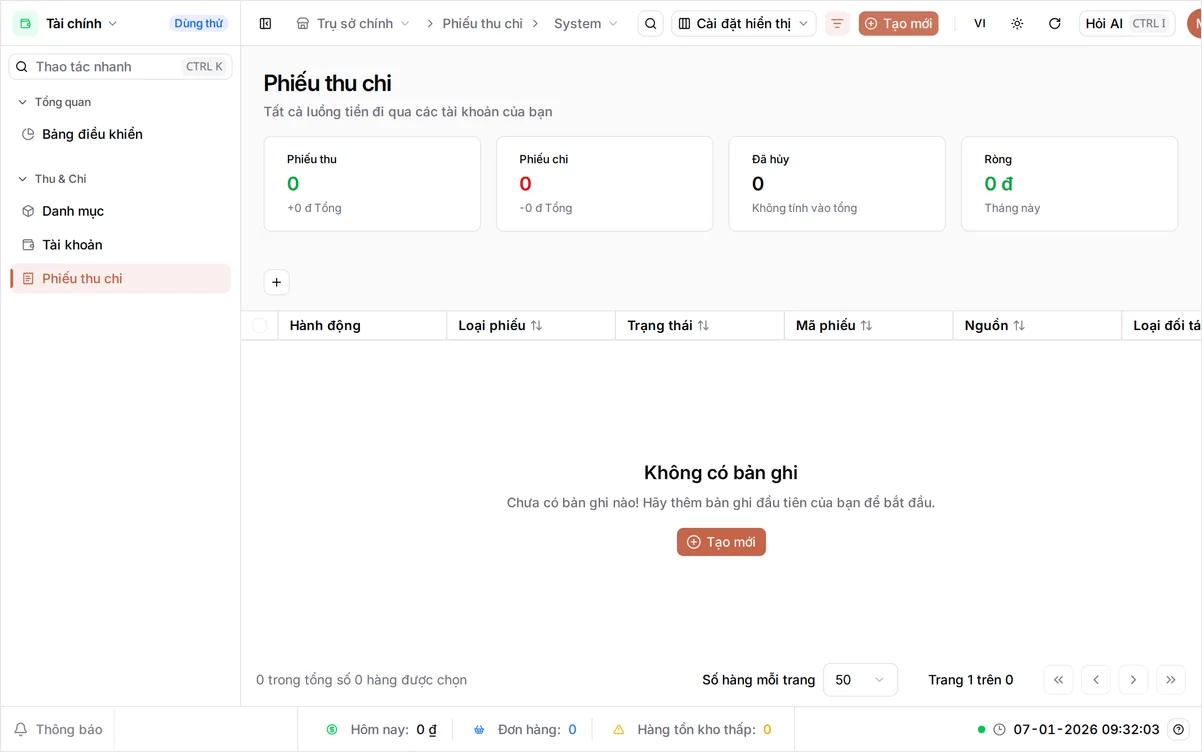Open the Cài đặt hiển thị dropdown
The width and height of the screenshot is (1202, 752).
tap(743, 23)
